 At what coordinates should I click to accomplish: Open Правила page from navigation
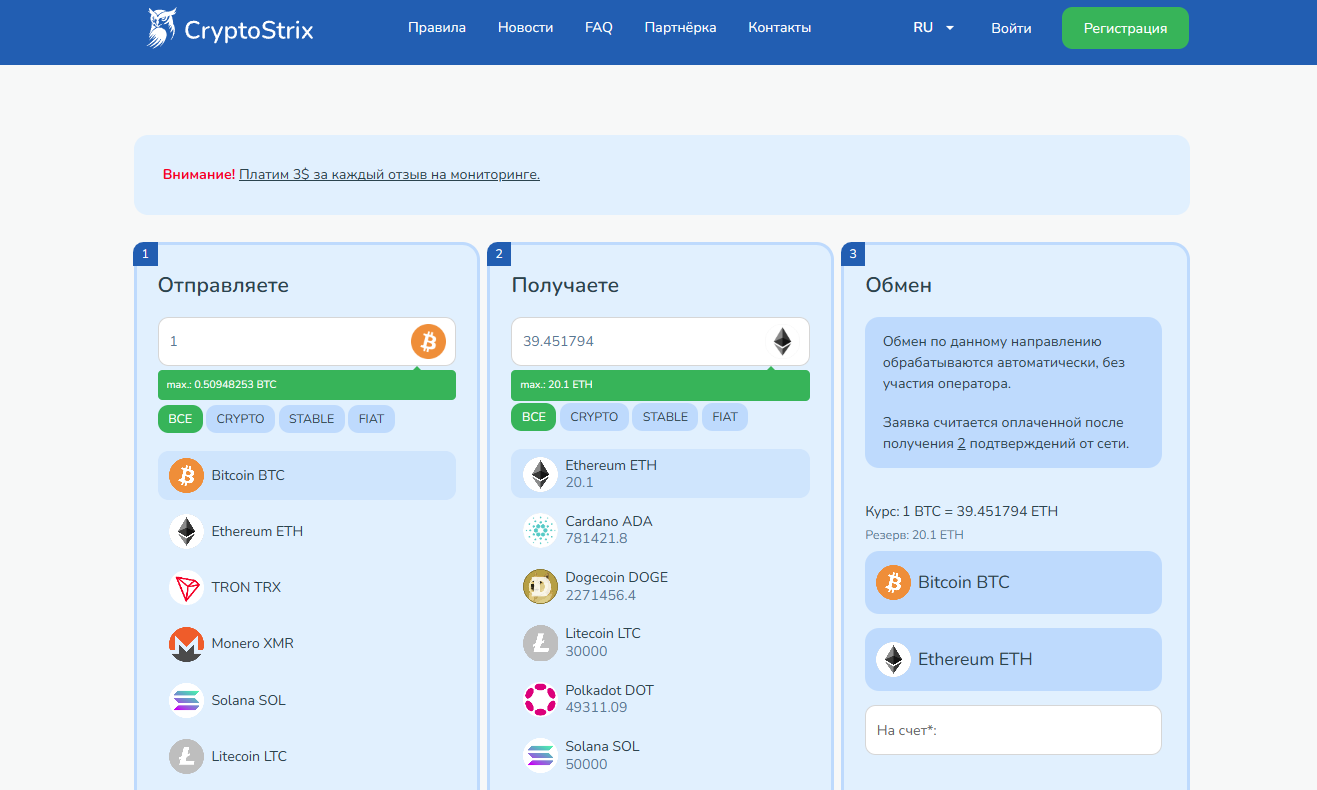click(437, 28)
